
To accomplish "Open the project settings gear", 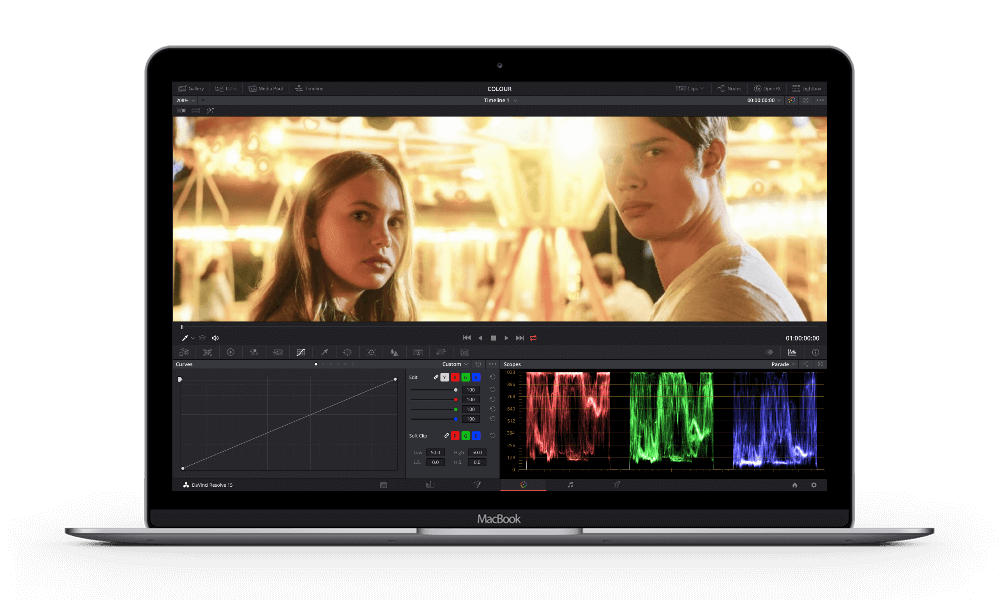I will (x=814, y=484).
